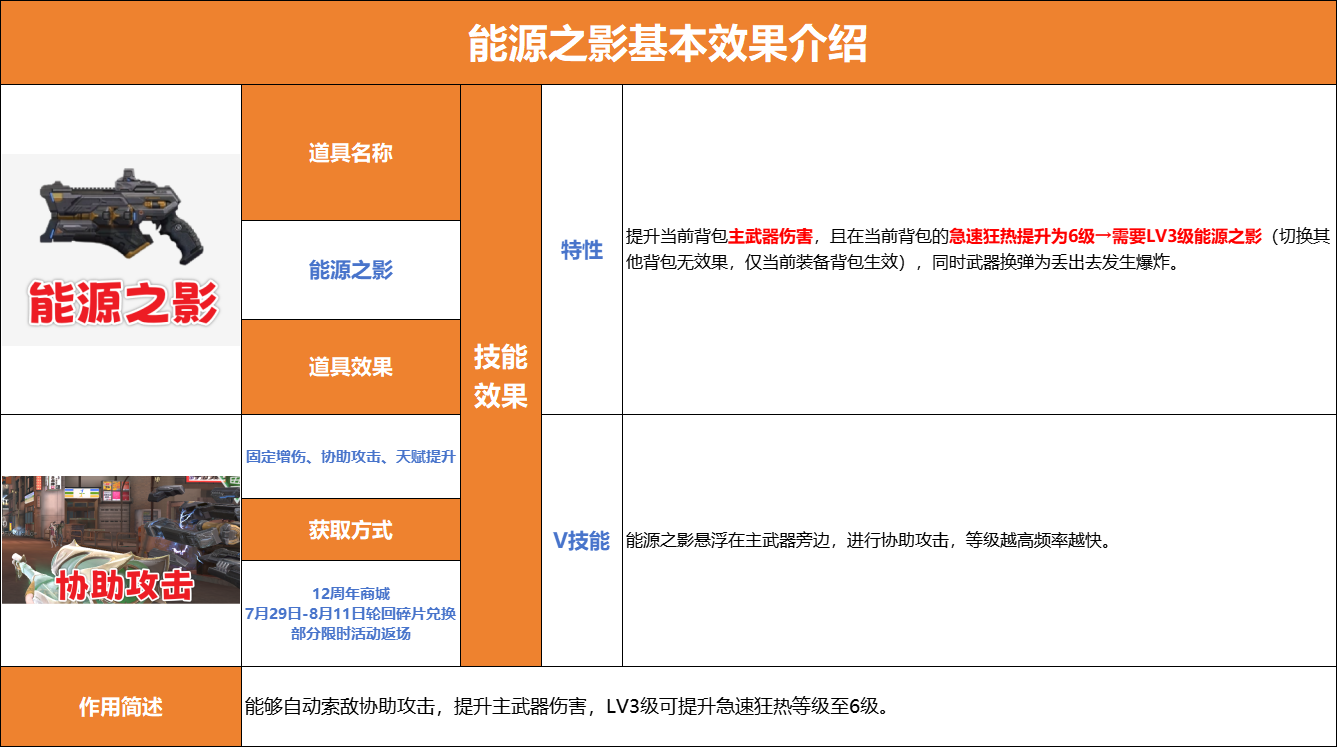Select the 道具名称 header cell
1337x747 pixels.
pos(351,153)
